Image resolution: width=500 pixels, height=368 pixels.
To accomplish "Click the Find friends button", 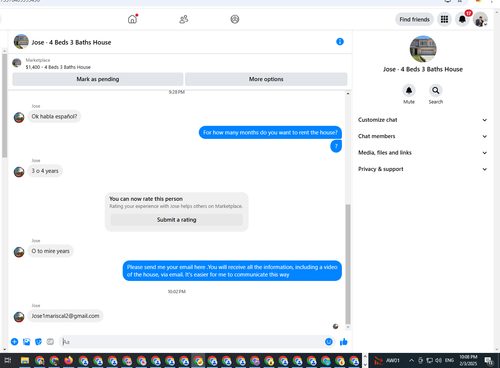I will coord(414,19).
